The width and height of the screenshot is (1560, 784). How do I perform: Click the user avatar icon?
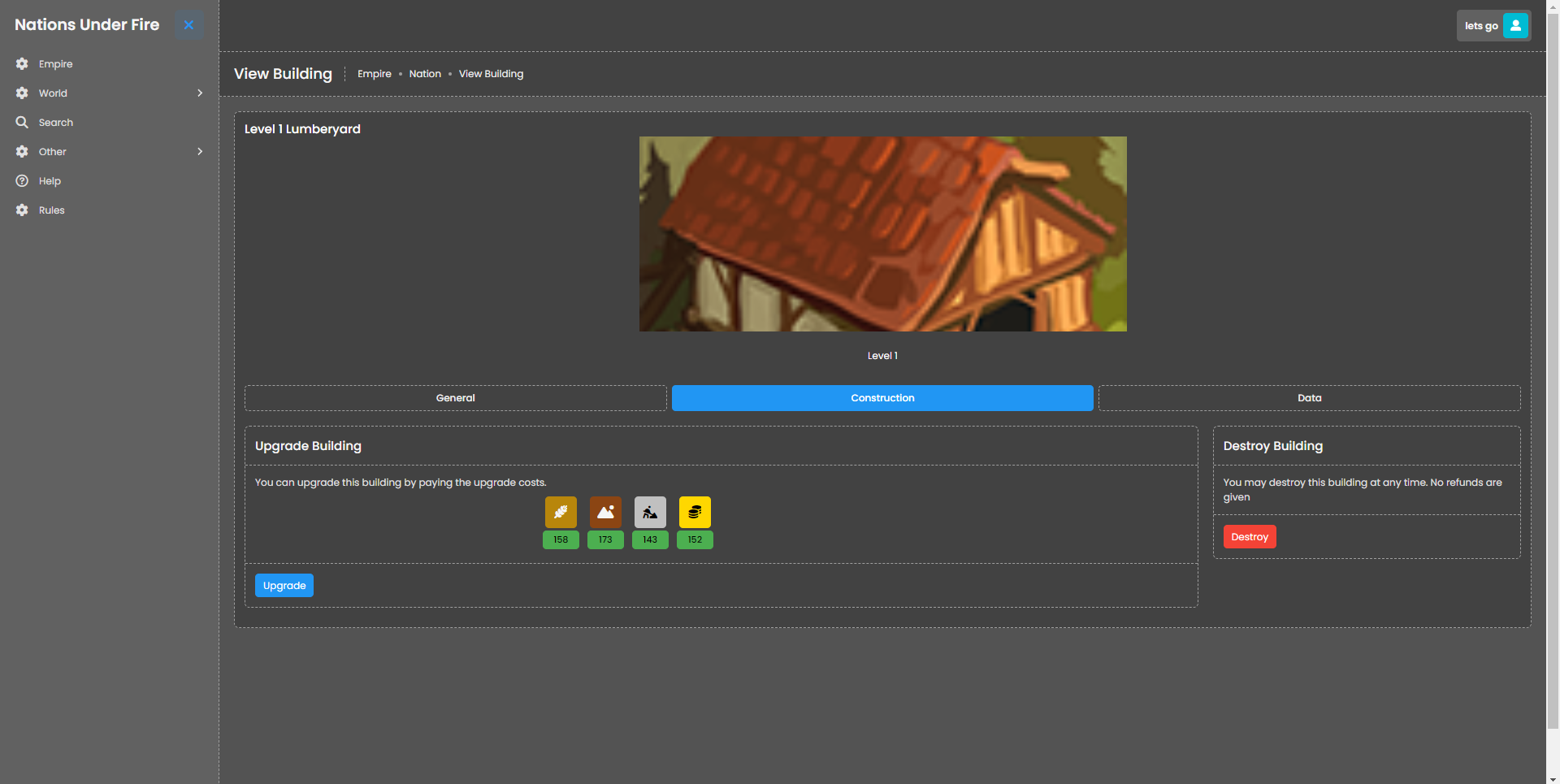click(1515, 25)
